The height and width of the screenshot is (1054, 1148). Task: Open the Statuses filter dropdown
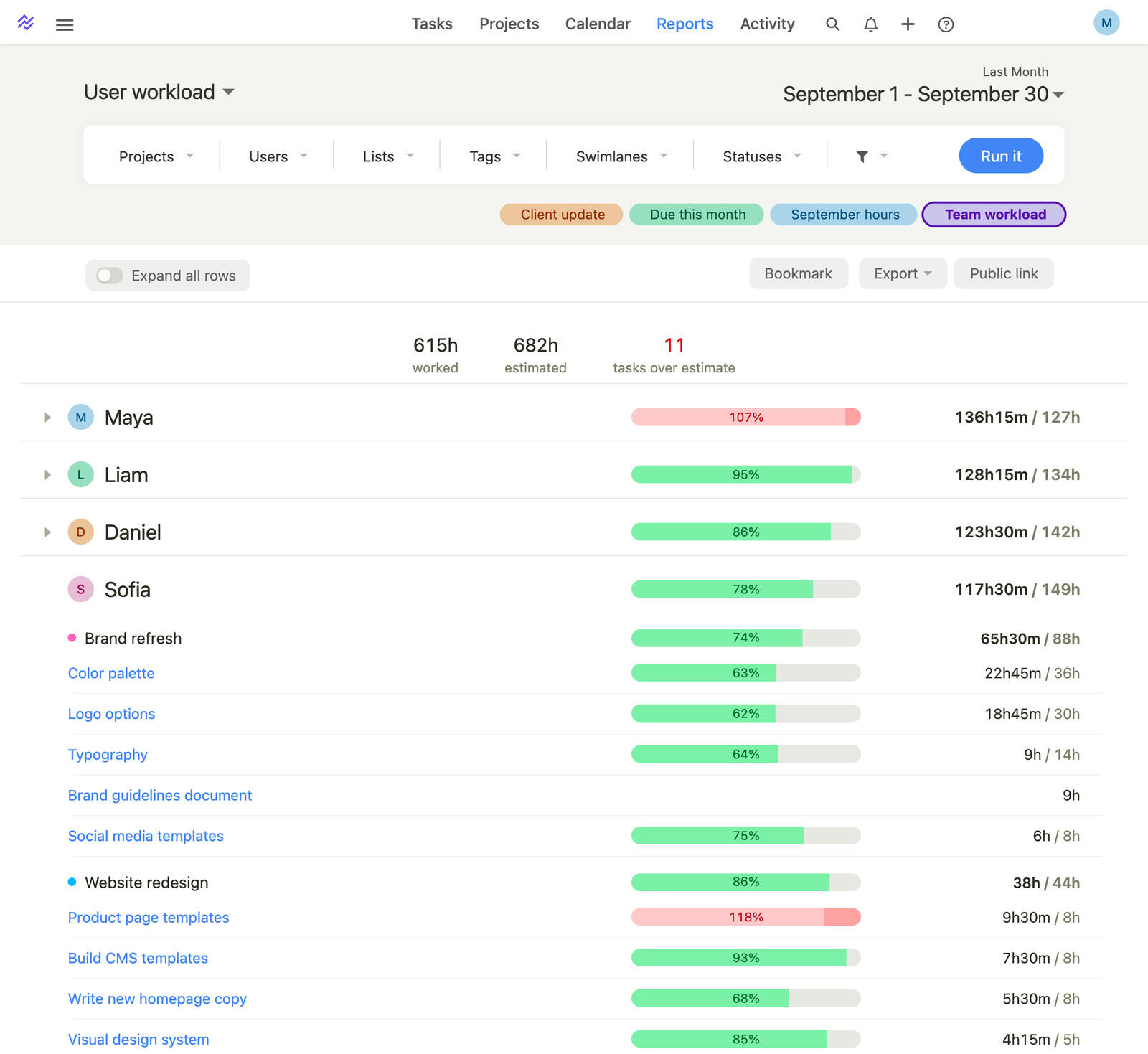click(x=762, y=156)
